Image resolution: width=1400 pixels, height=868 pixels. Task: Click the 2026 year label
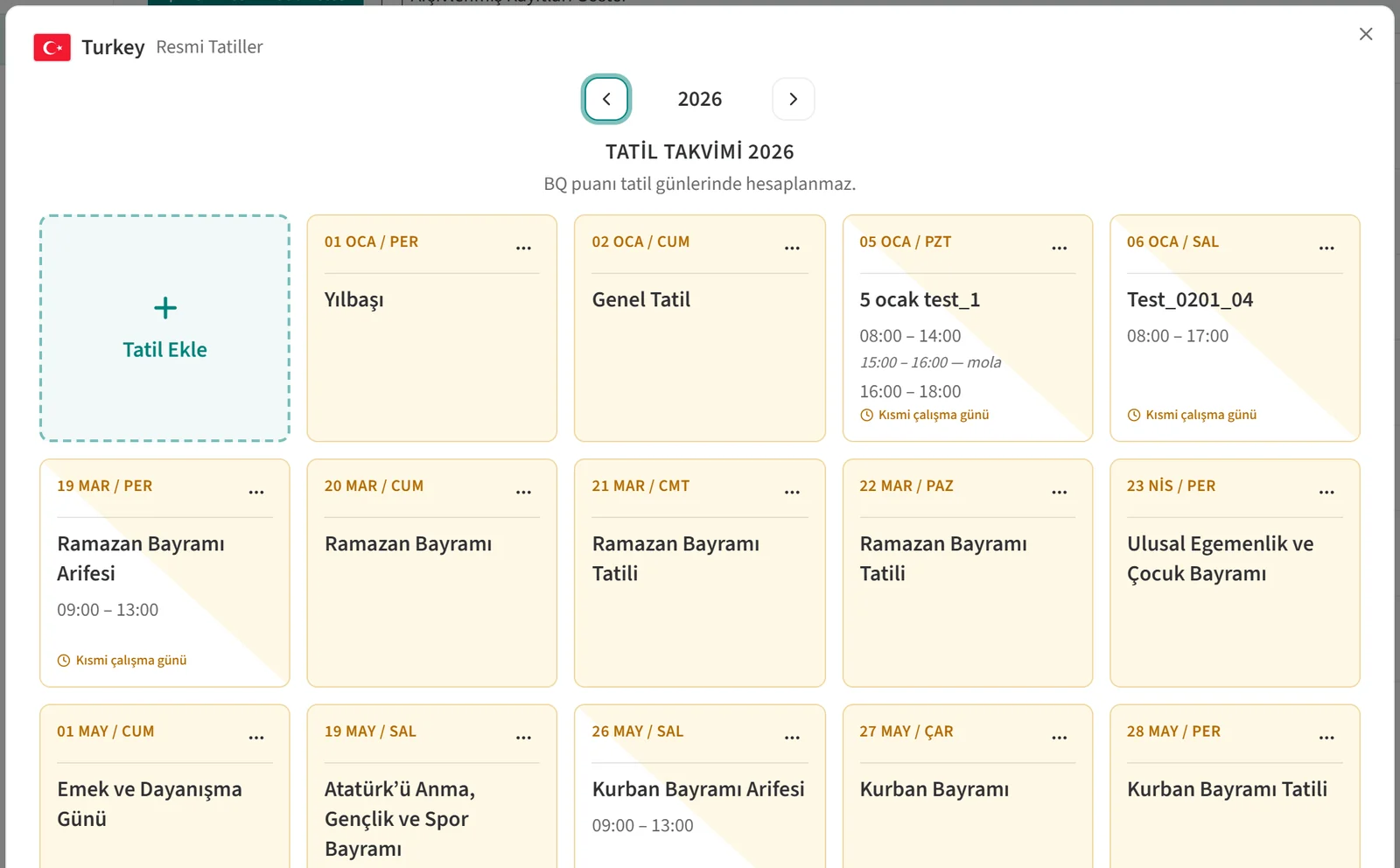pyautogui.click(x=700, y=99)
